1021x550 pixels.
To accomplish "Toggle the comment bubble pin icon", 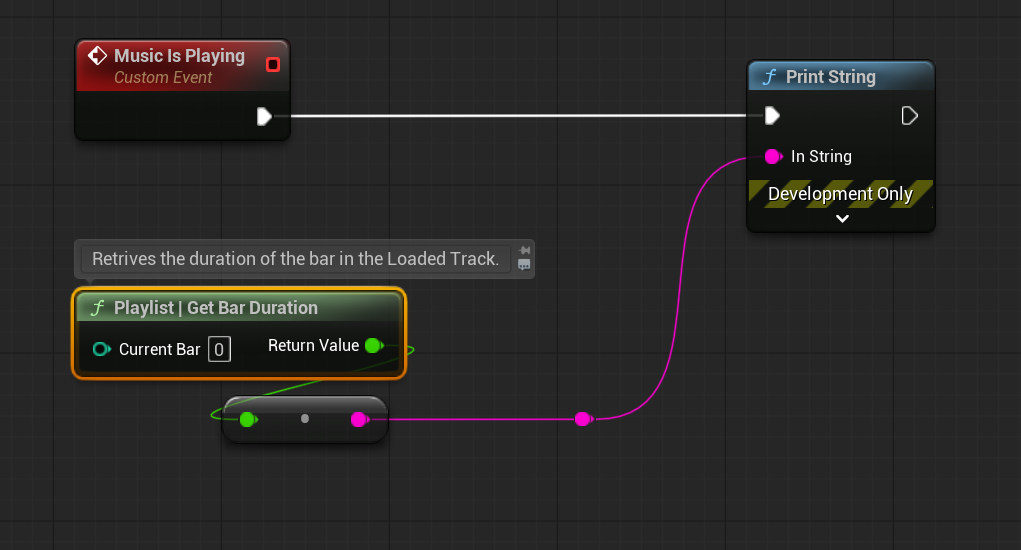I will coord(525,250).
